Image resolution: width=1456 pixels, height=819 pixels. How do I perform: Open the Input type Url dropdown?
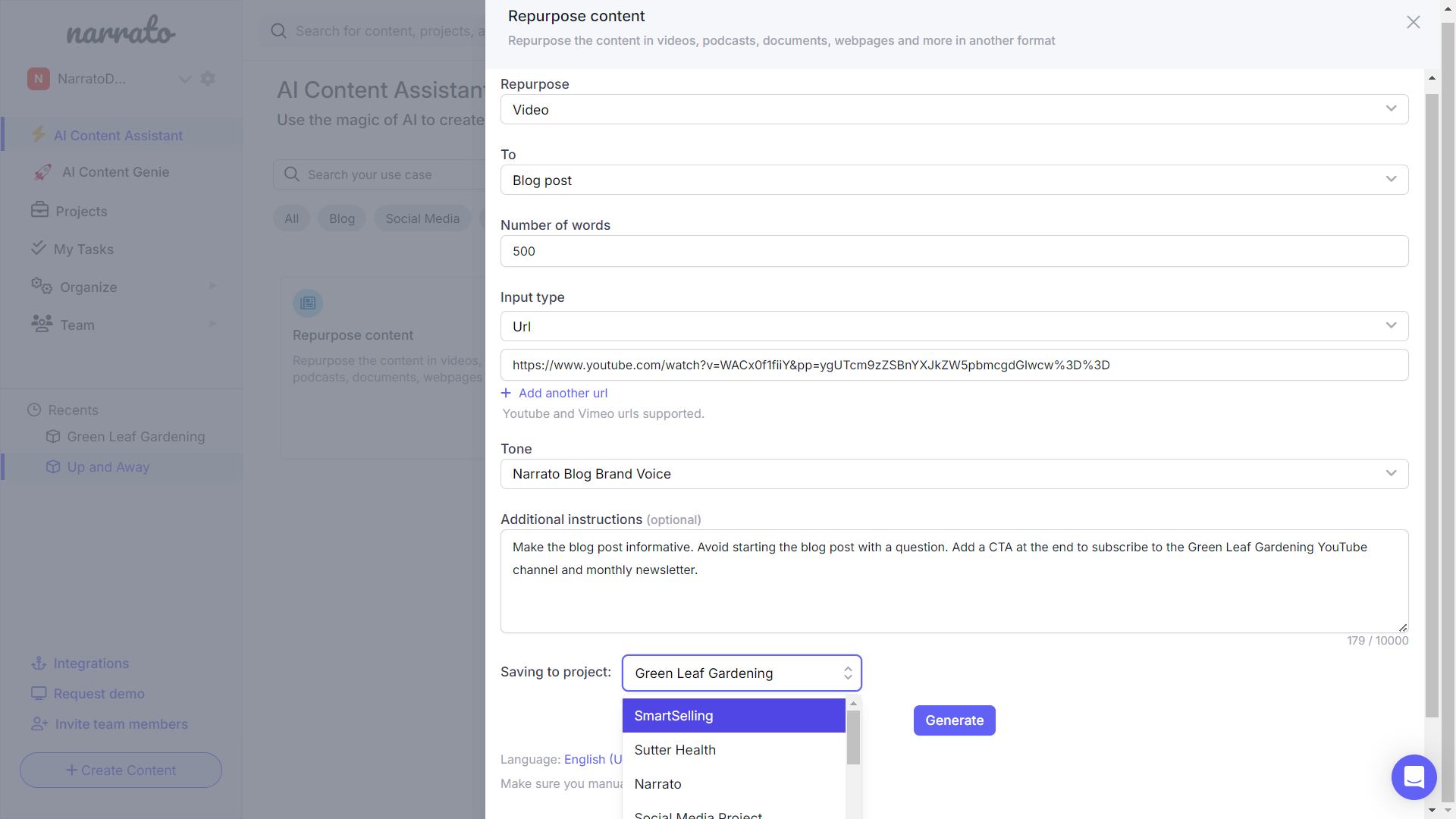click(x=954, y=327)
